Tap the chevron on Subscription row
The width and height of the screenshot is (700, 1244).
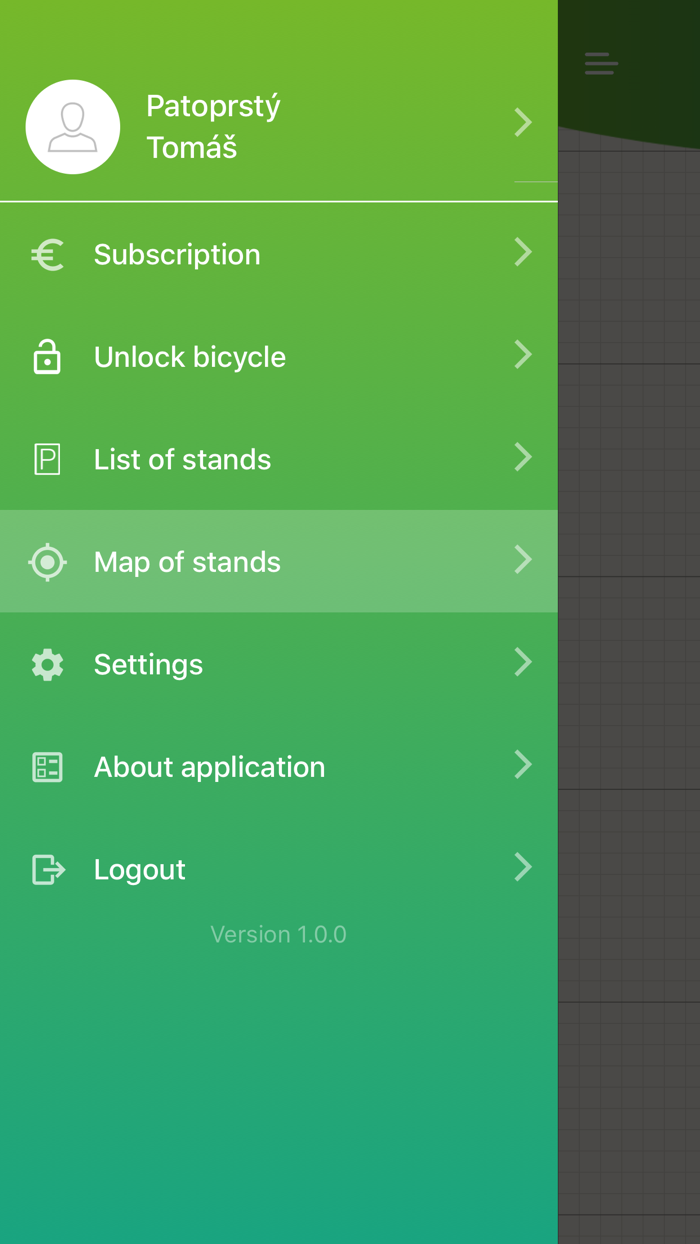coord(523,252)
